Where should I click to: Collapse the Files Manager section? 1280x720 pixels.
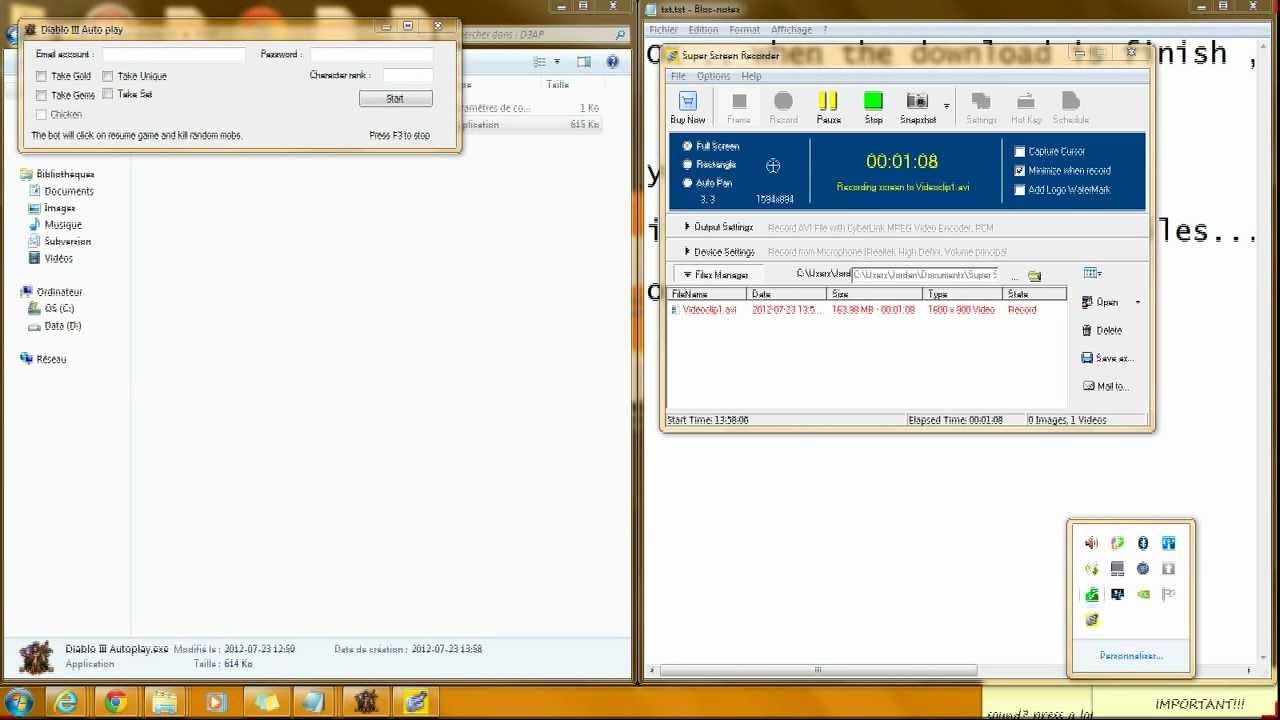click(x=716, y=275)
